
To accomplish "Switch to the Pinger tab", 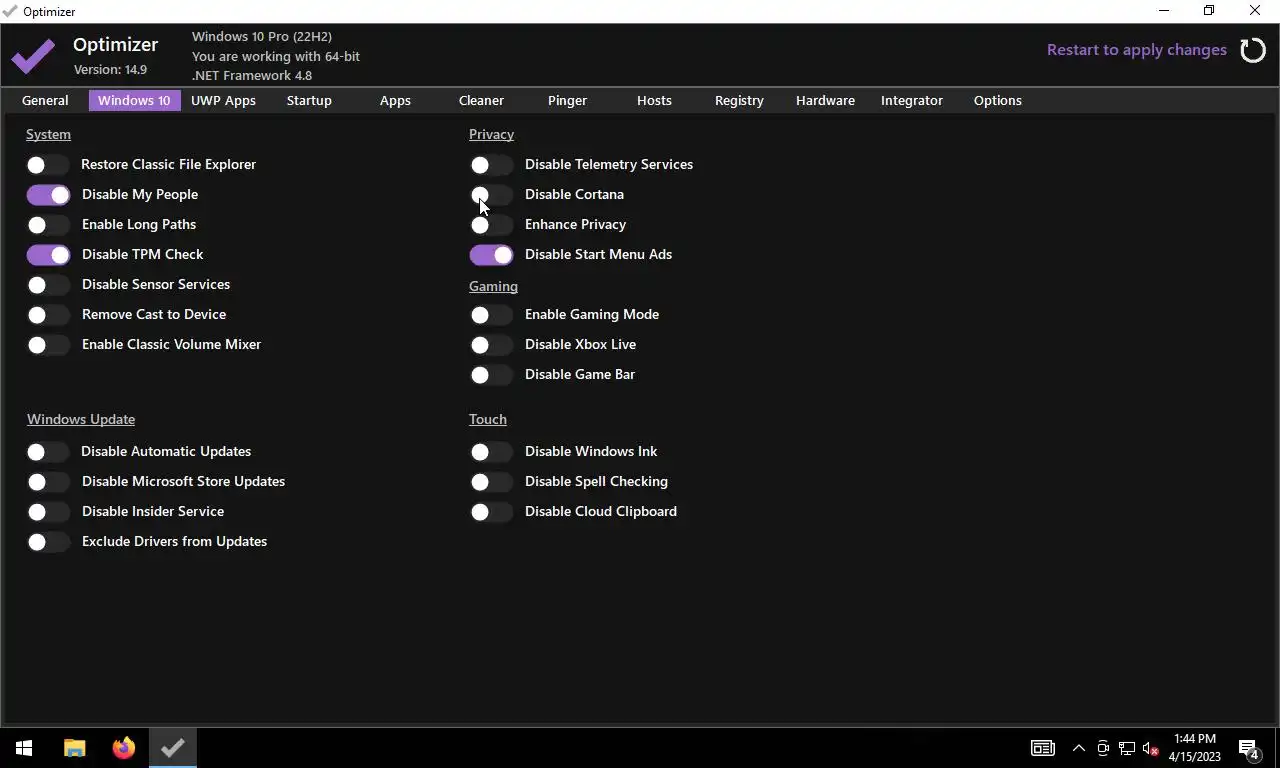I will [567, 100].
